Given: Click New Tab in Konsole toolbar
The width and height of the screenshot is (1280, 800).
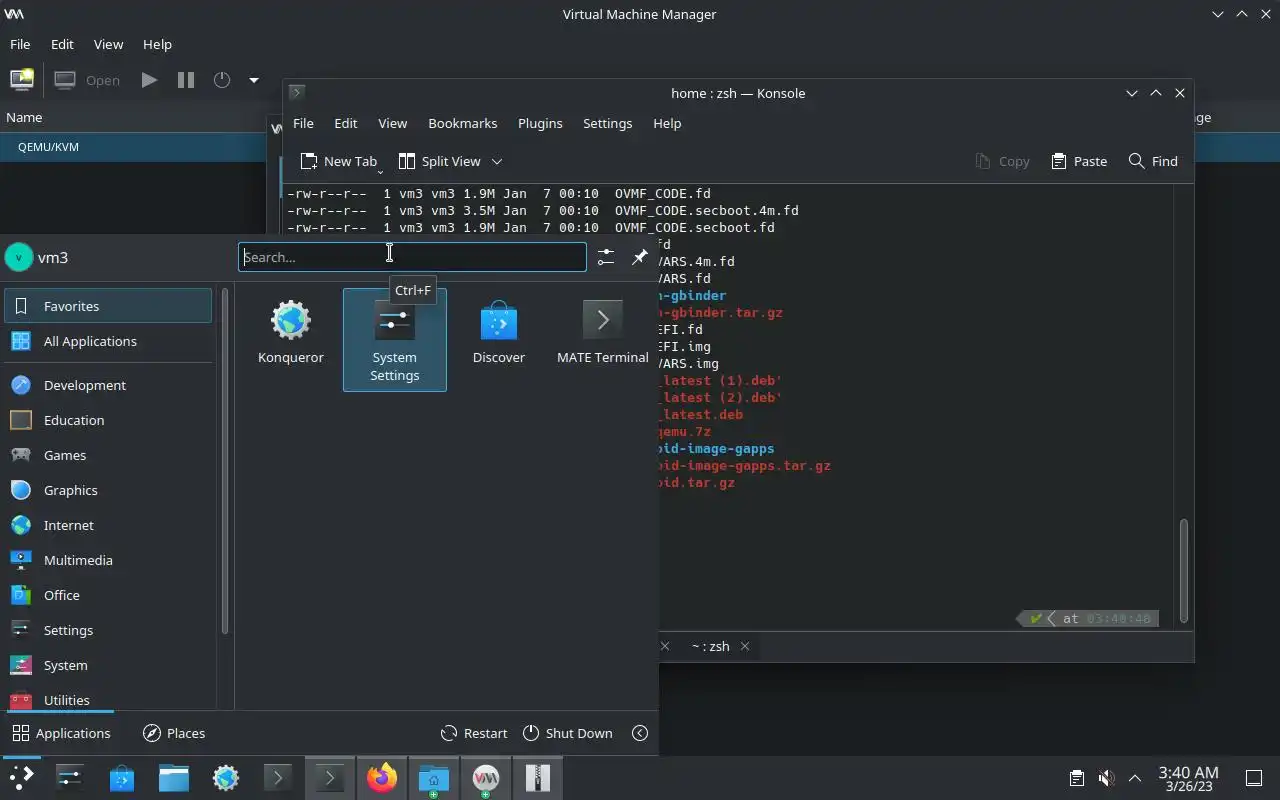Looking at the screenshot, I should [339, 161].
